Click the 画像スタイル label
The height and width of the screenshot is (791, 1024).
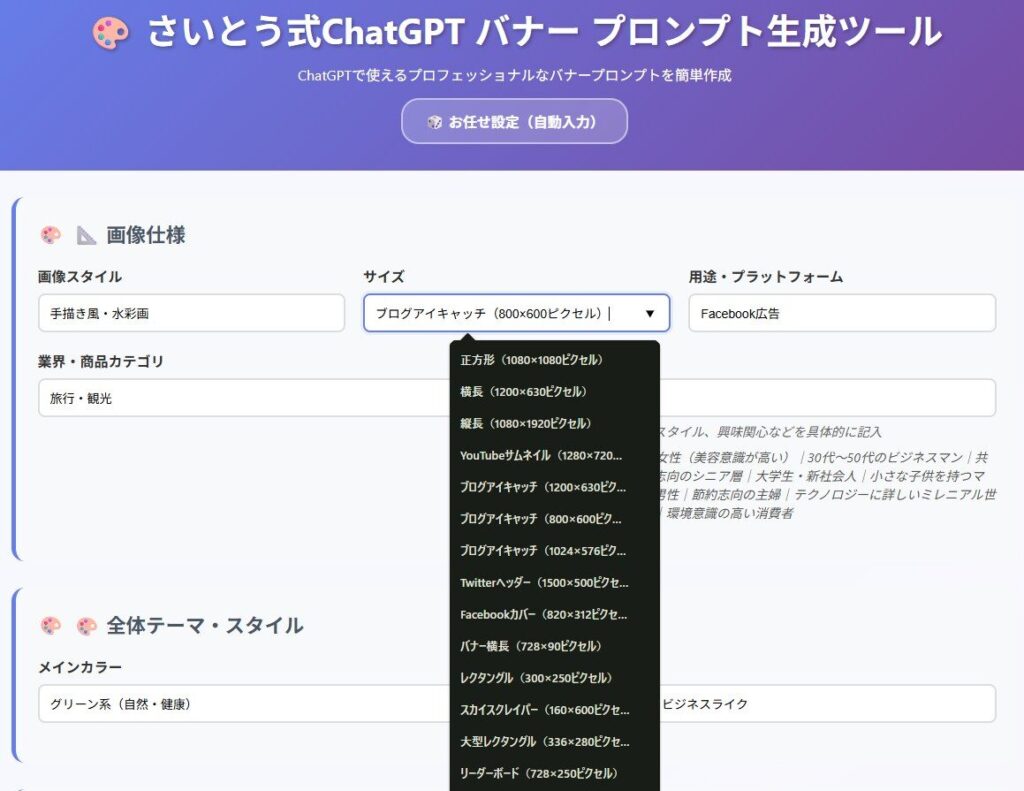(x=80, y=277)
